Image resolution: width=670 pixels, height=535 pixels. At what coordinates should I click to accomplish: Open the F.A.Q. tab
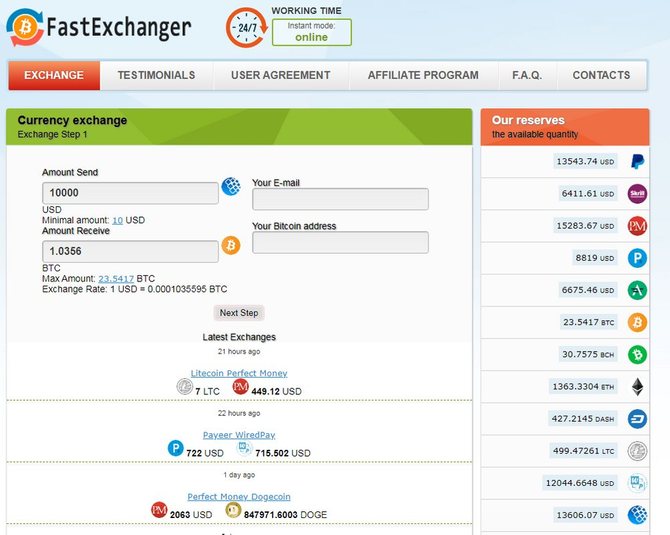click(x=527, y=75)
